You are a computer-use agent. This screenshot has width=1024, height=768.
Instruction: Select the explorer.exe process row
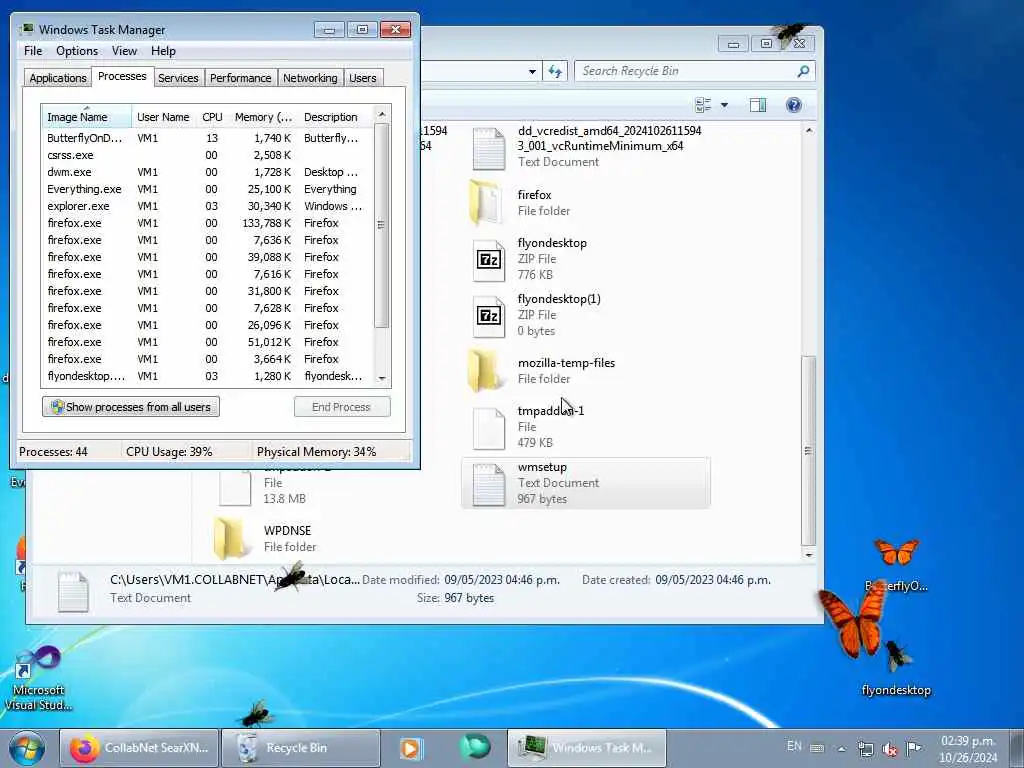[206, 206]
